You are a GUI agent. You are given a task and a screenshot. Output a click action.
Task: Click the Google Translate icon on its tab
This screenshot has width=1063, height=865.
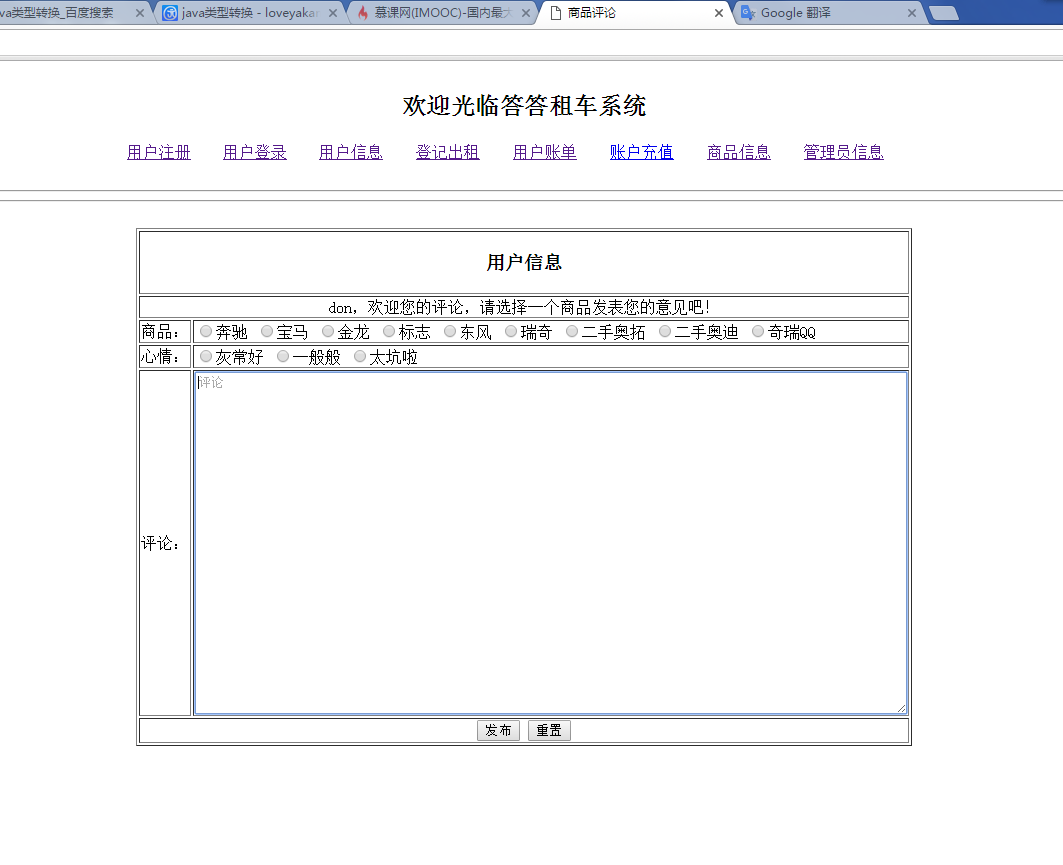[x=750, y=13]
